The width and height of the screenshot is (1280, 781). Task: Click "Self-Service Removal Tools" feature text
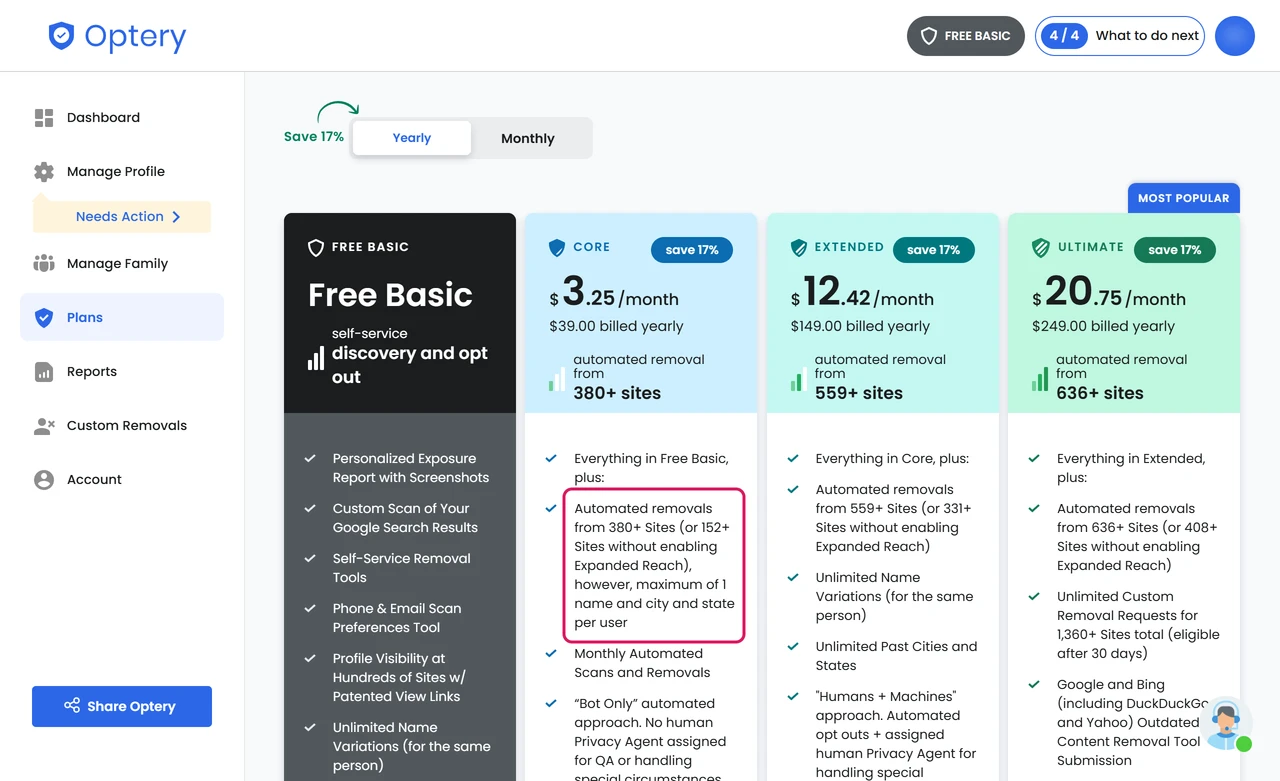point(402,568)
